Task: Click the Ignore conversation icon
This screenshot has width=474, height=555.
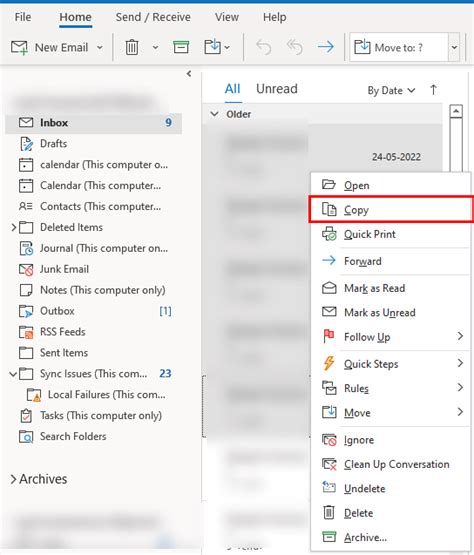Action: (329, 440)
